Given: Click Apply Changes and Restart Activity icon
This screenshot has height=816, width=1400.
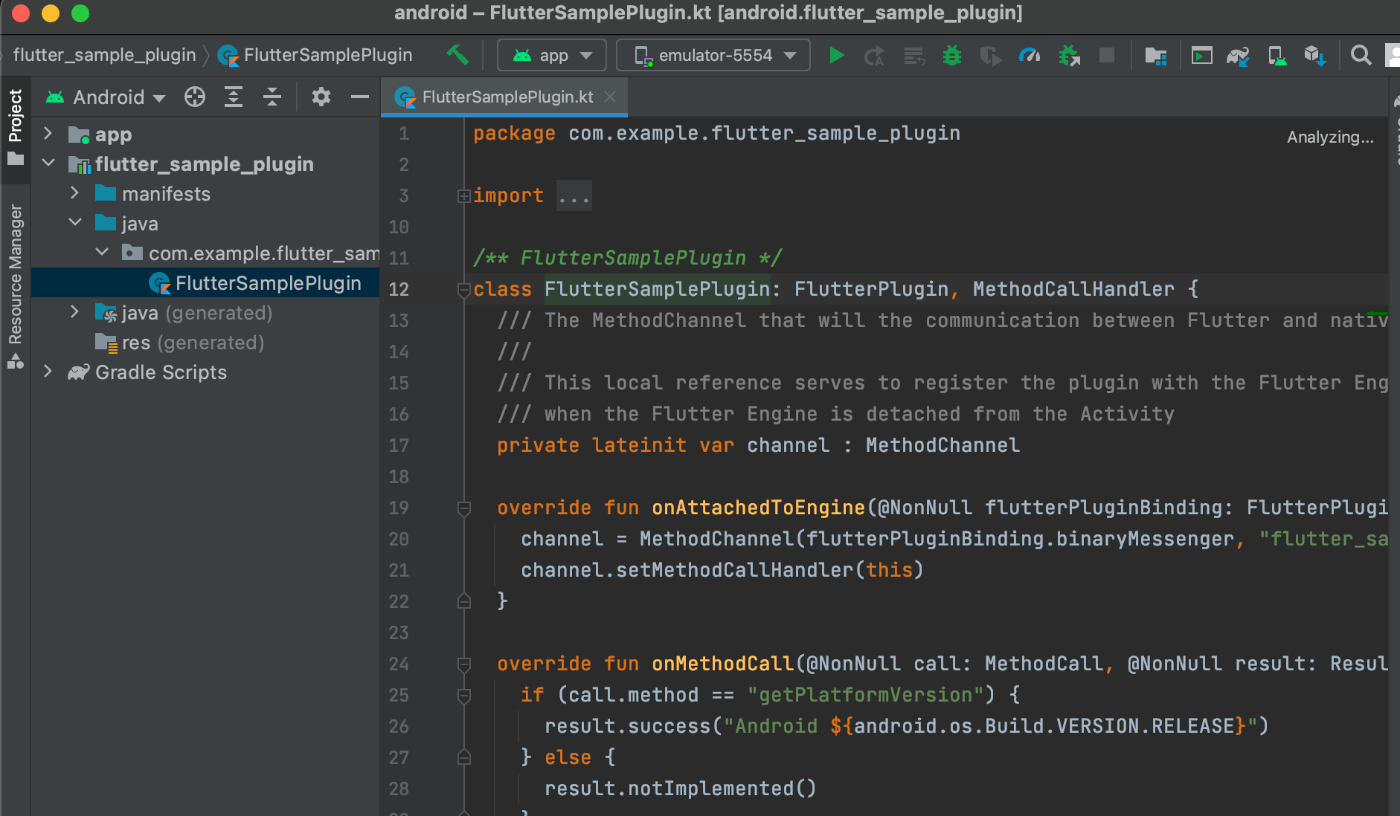Looking at the screenshot, I should (x=874, y=55).
